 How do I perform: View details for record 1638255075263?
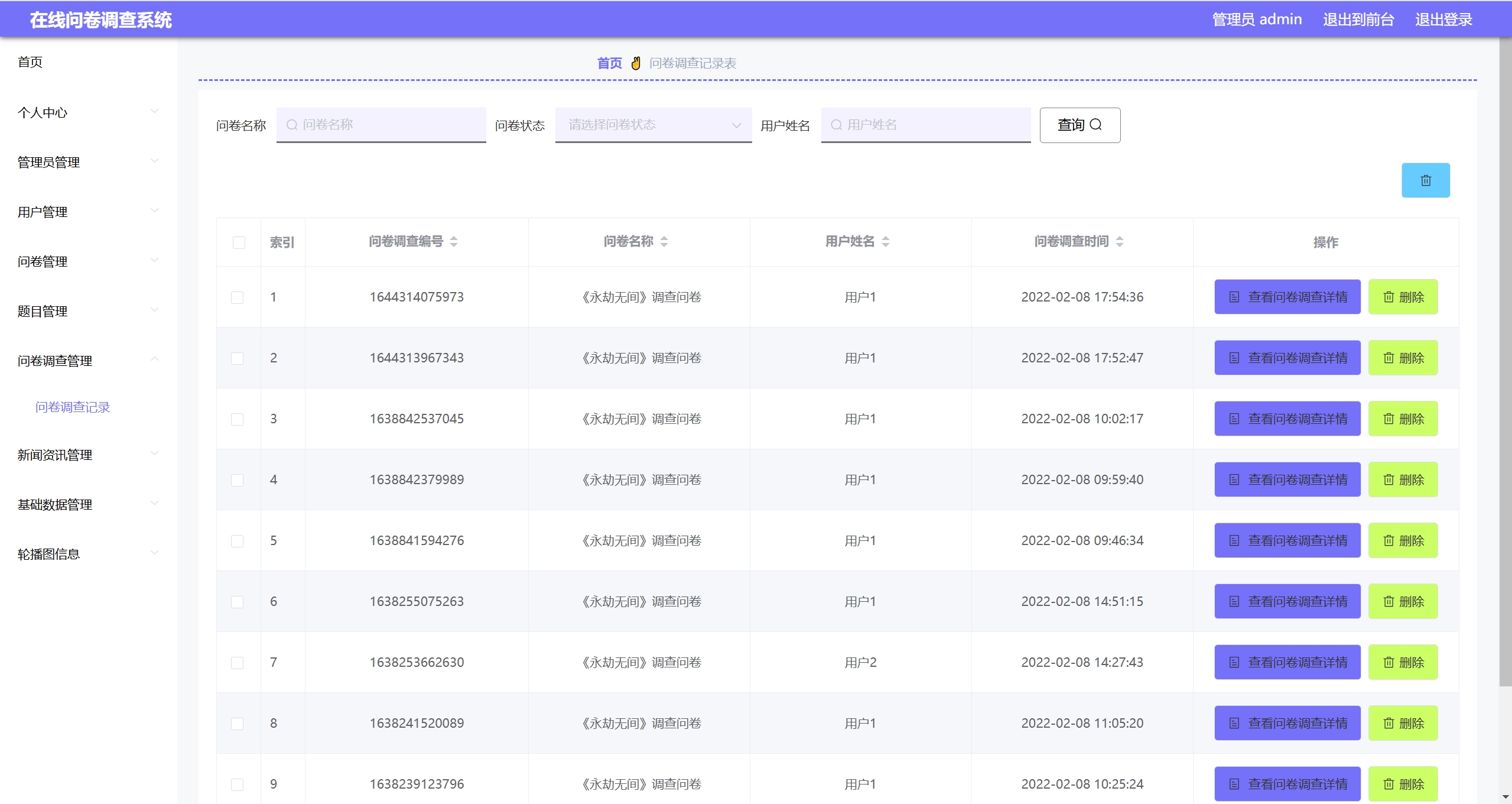[x=1287, y=601]
